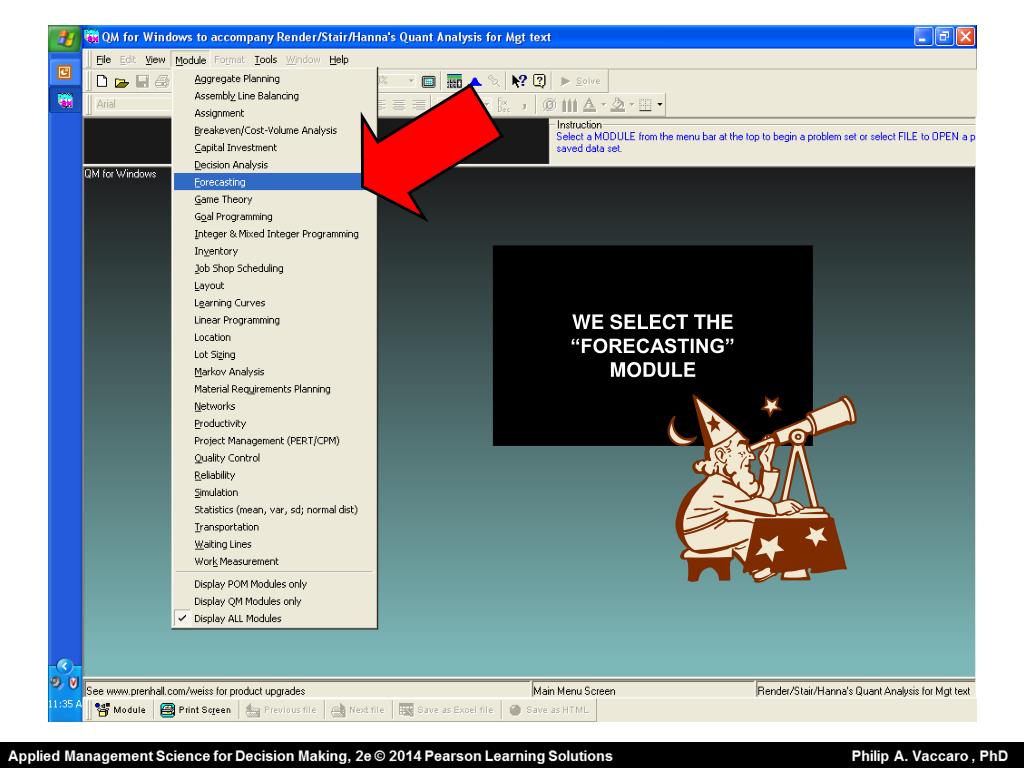Click the comma format icon
The image size is (1024, 768).
(524, 105)
